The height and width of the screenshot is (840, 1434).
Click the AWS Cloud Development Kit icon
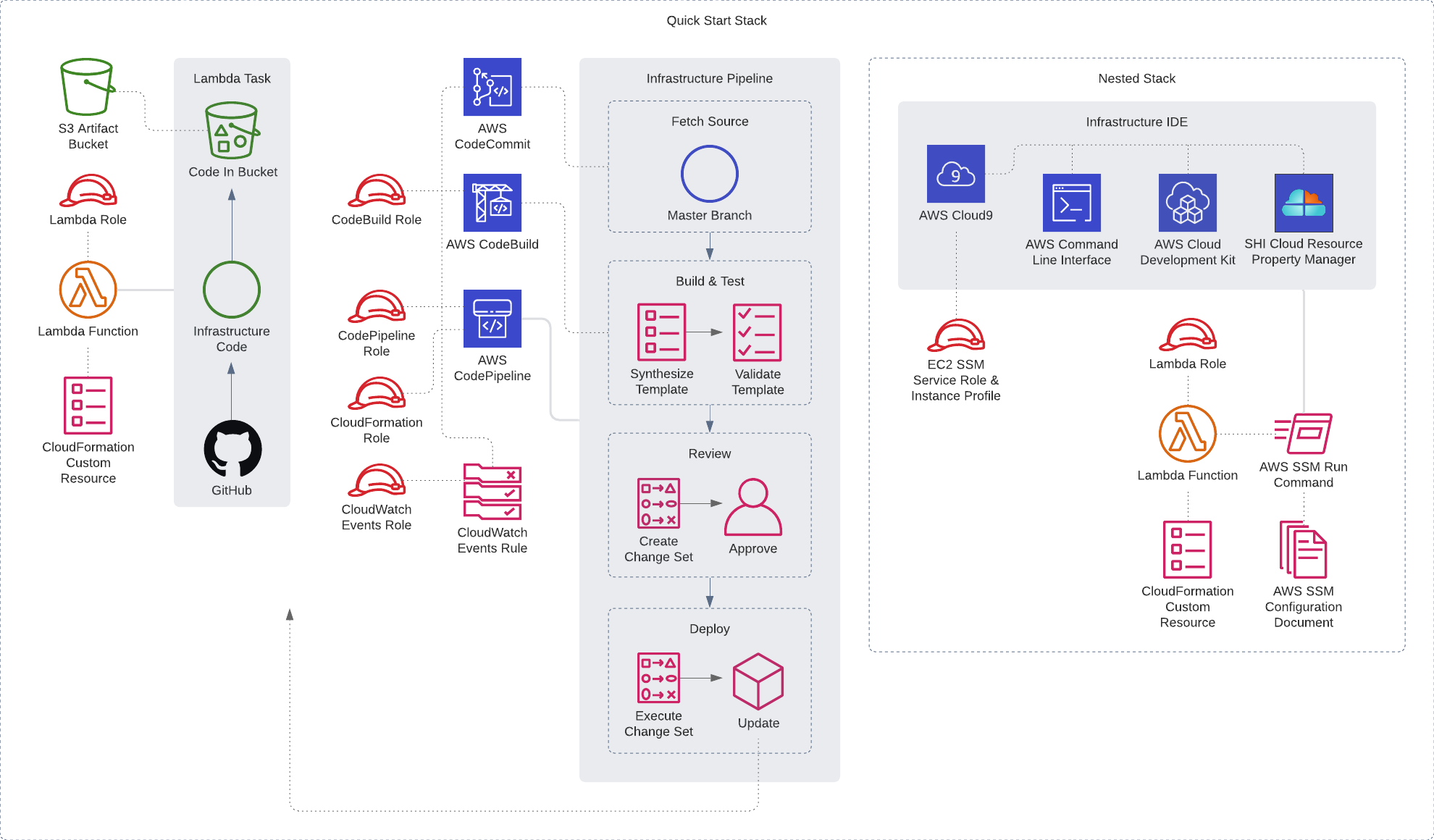(x=1188, y=203)
